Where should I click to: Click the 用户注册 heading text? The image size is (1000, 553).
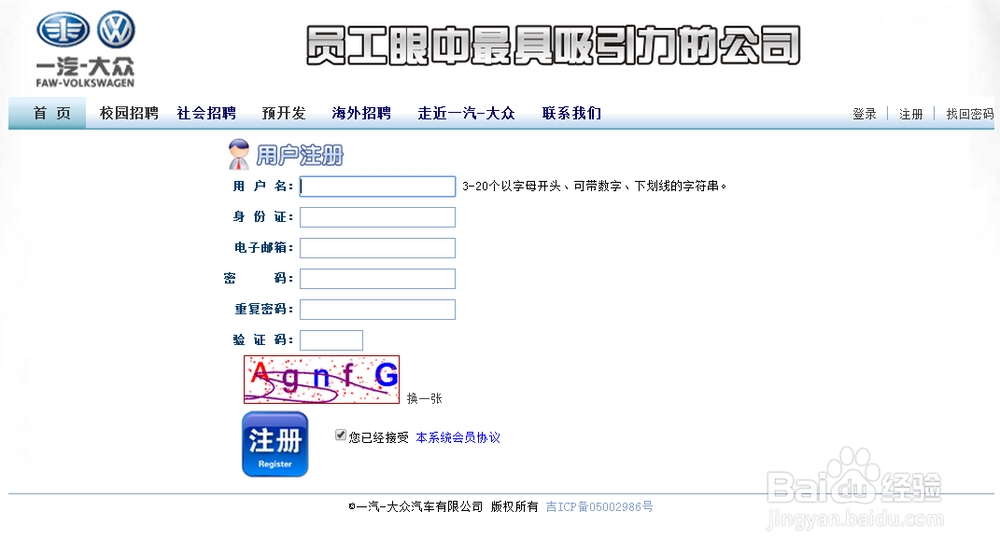299,155
